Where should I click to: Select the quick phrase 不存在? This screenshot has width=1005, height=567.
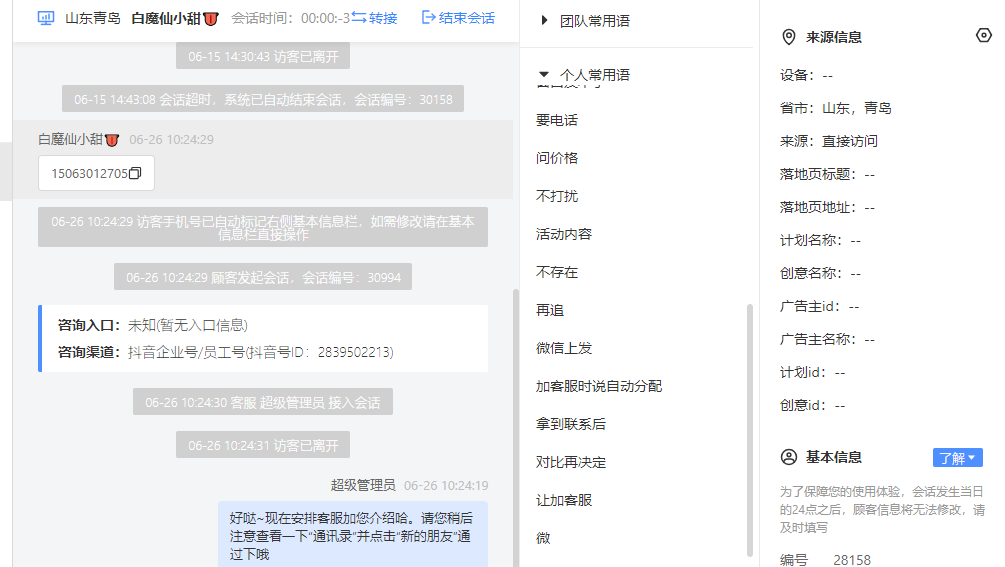tap(557, 272)
